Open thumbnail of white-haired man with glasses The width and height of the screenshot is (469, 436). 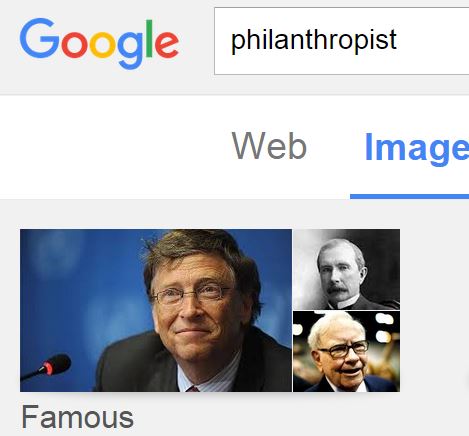(346, 351)
